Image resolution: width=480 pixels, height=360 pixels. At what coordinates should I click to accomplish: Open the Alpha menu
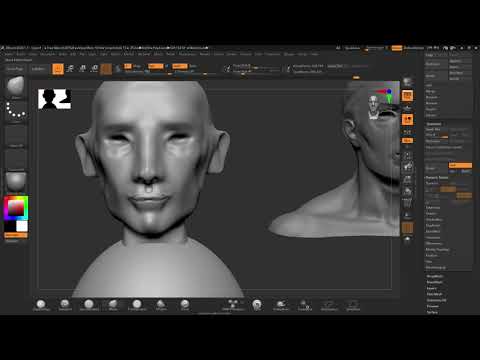(9, 54)
